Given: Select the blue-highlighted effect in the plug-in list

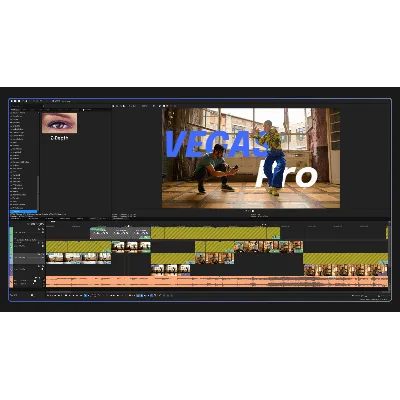Looking at the screenshot, I should [23, 212].
